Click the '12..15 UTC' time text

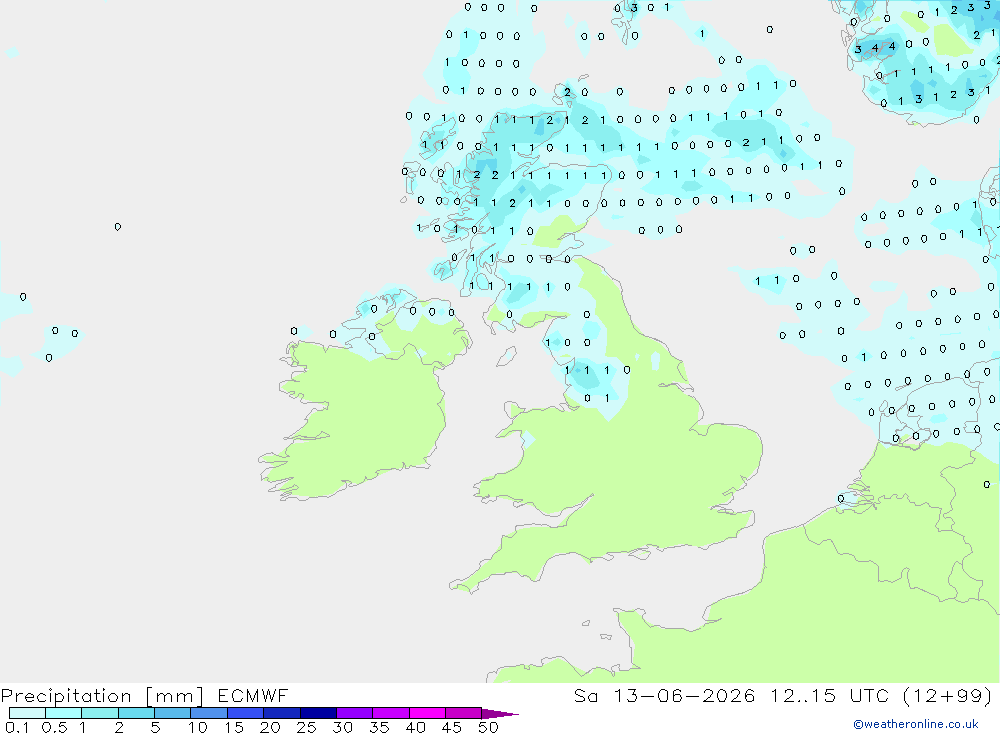click(831, 695)
